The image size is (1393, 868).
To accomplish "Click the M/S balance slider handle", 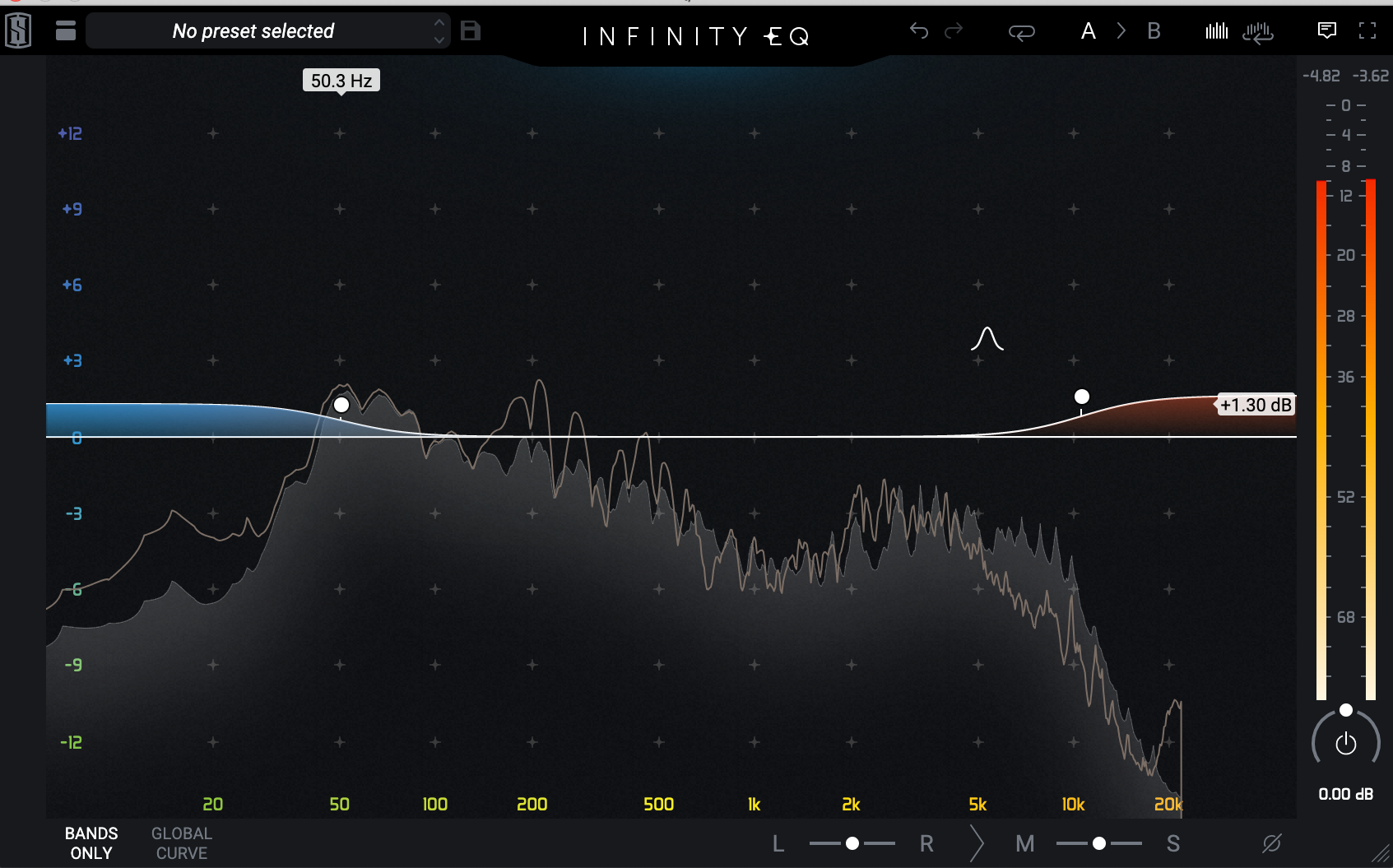I will tap(1099, 843).
